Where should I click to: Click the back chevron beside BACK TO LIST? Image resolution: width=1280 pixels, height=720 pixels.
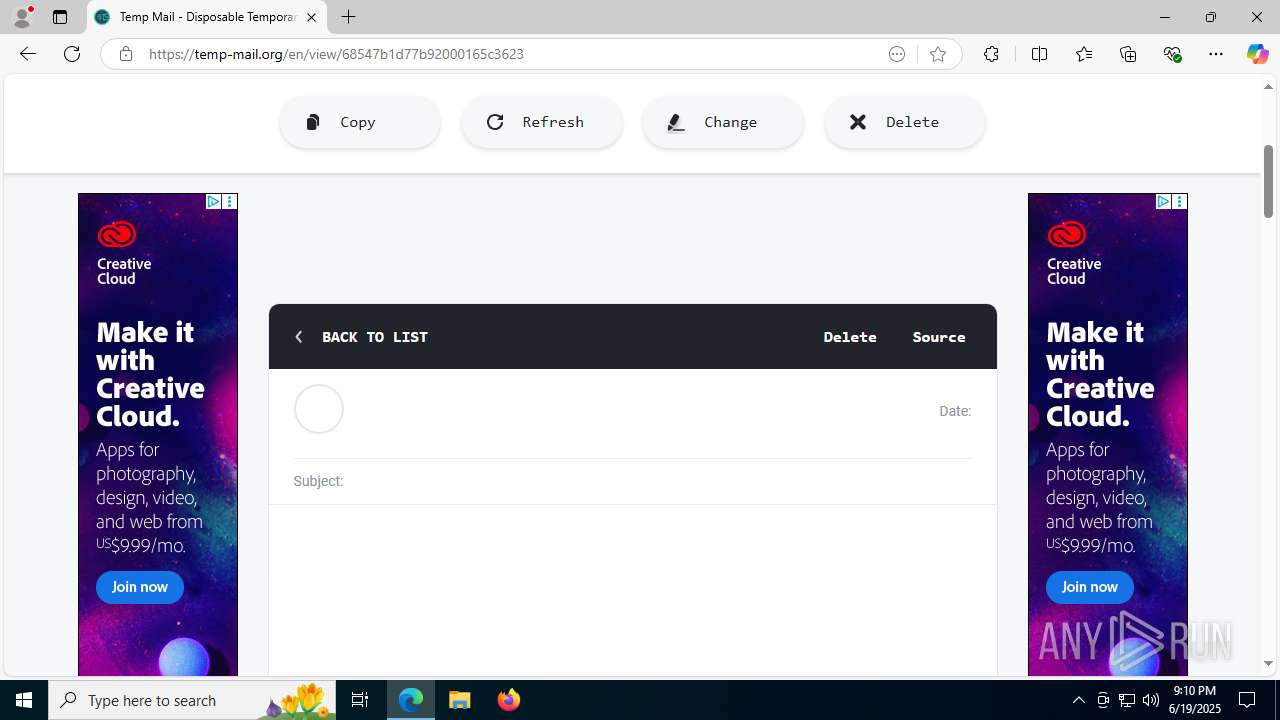coord(298,337)
